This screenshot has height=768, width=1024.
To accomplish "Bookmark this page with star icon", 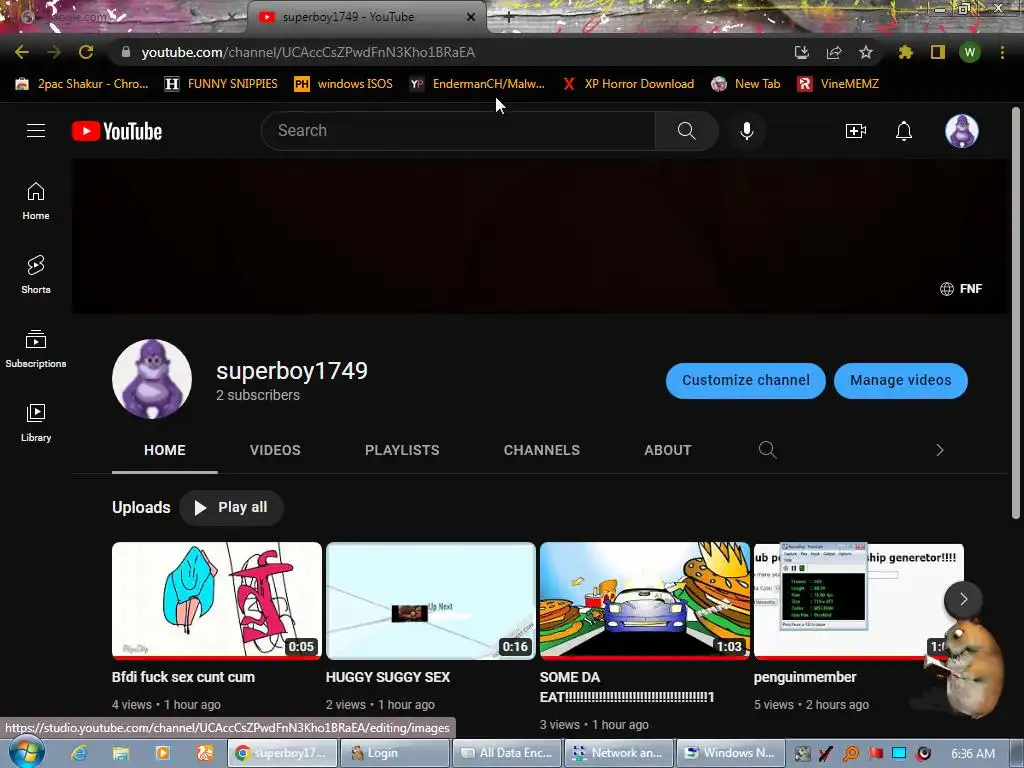I will point(865,52).
